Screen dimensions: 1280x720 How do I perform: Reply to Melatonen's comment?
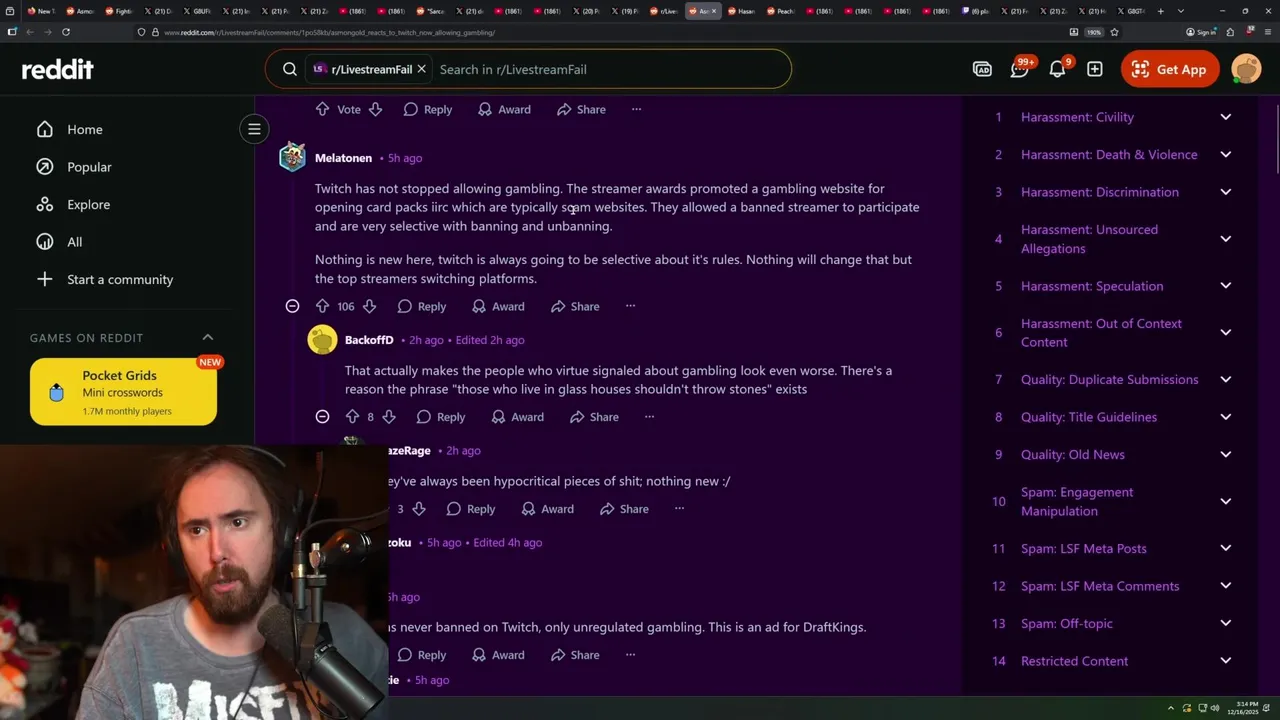pos(421,306)
